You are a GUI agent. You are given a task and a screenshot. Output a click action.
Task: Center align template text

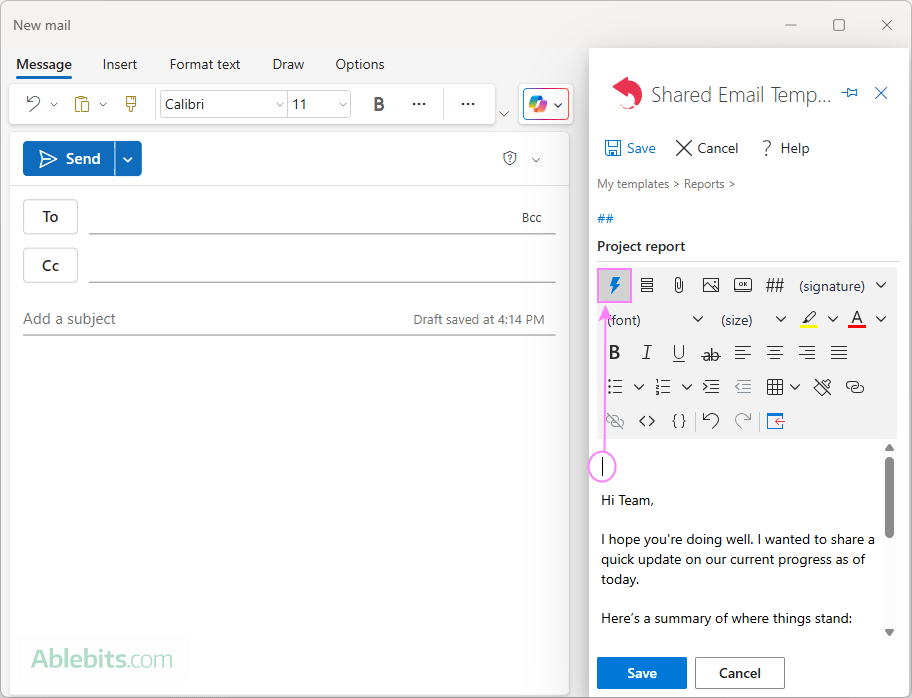775,352
